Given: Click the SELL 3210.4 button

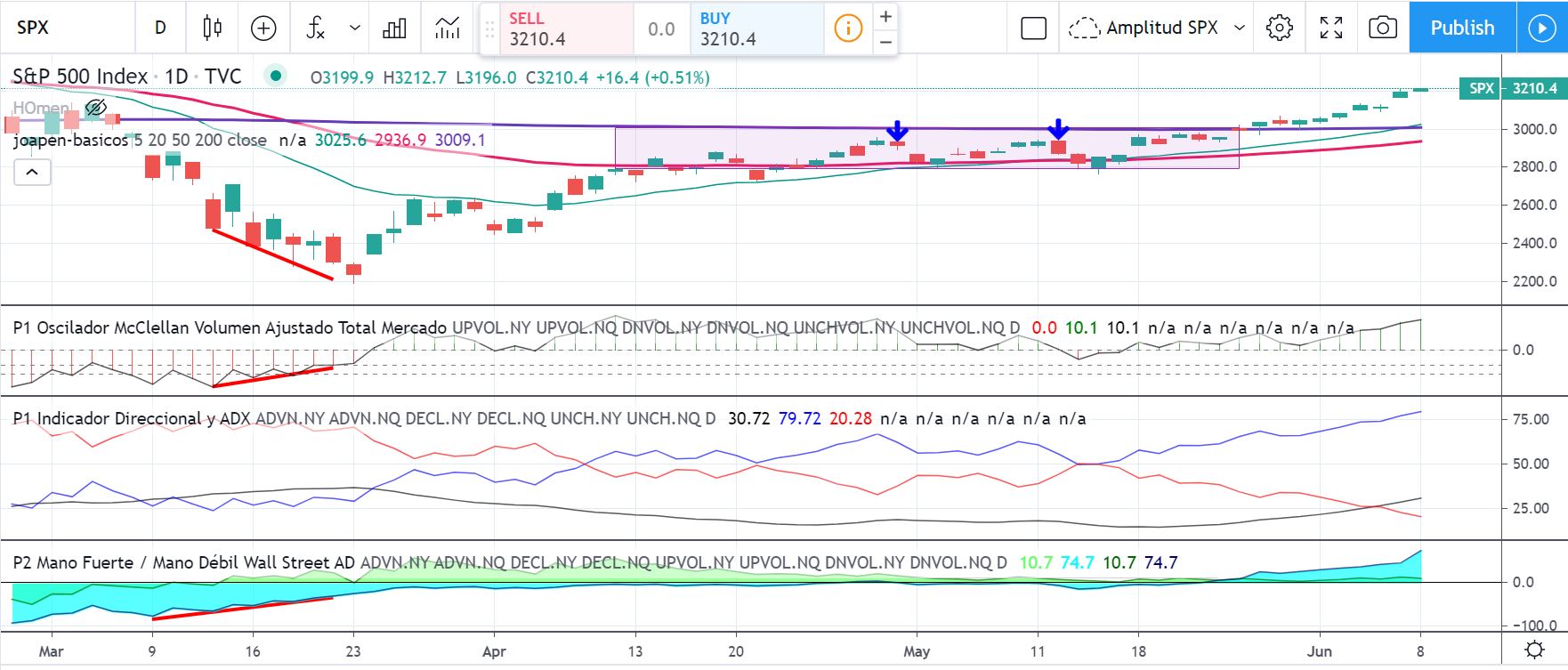Looking at the screenshot, I should (556, 28).
